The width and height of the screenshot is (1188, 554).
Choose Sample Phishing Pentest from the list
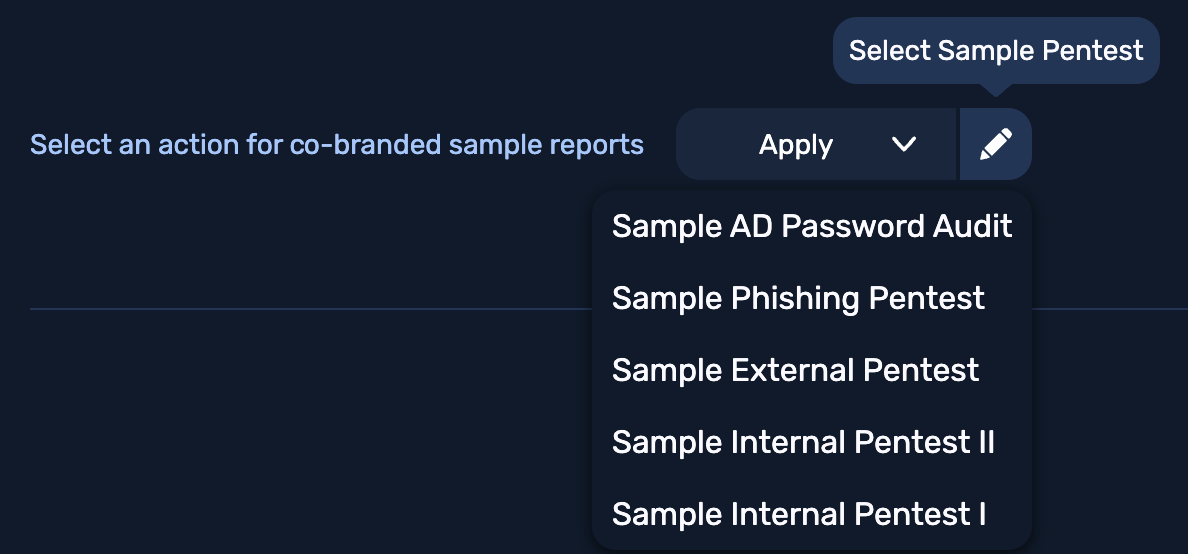click(x=798, y=298)
